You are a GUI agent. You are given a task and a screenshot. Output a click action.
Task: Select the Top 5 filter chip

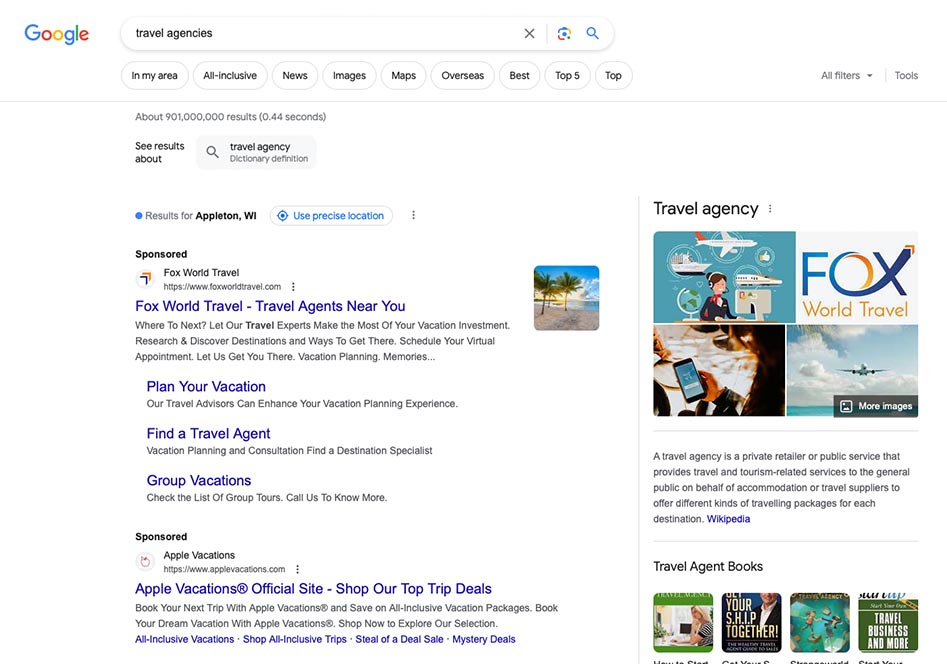click(567, 76)
